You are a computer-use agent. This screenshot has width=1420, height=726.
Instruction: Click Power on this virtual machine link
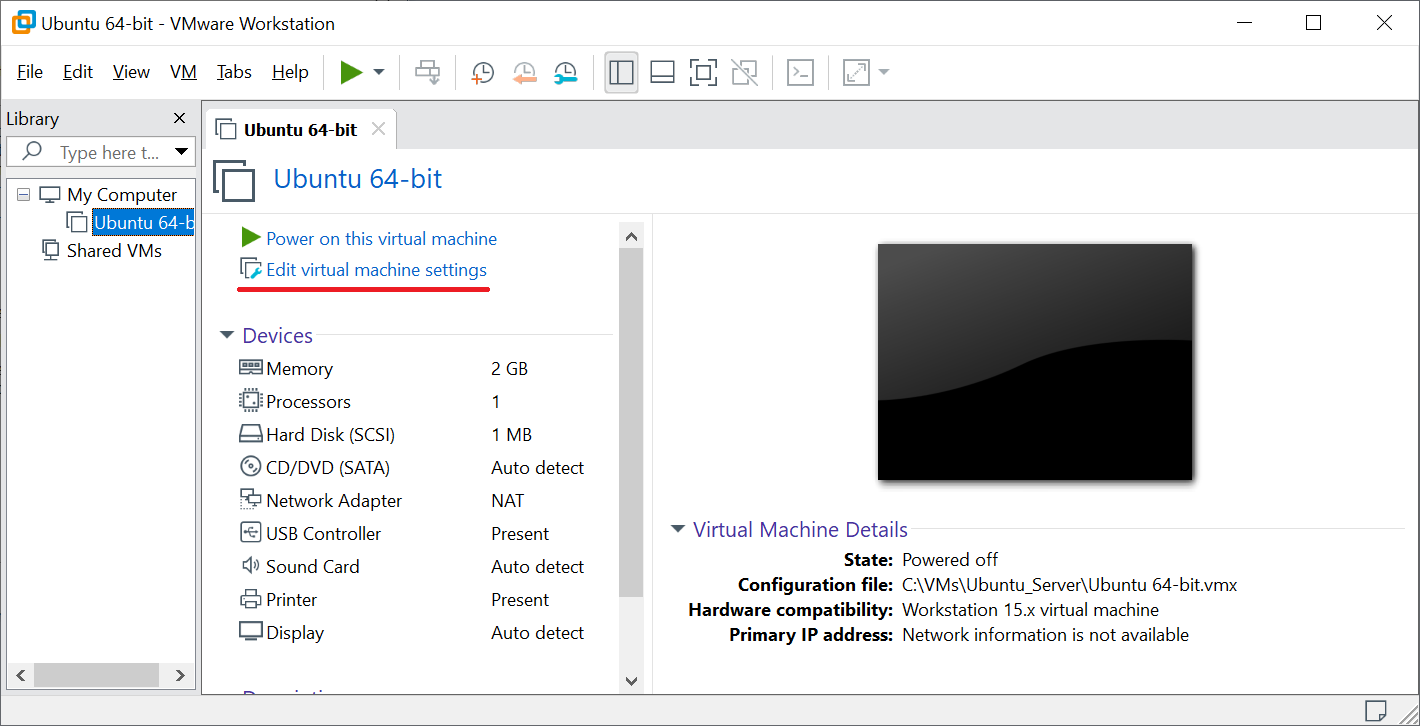click(x=381, y=238)
